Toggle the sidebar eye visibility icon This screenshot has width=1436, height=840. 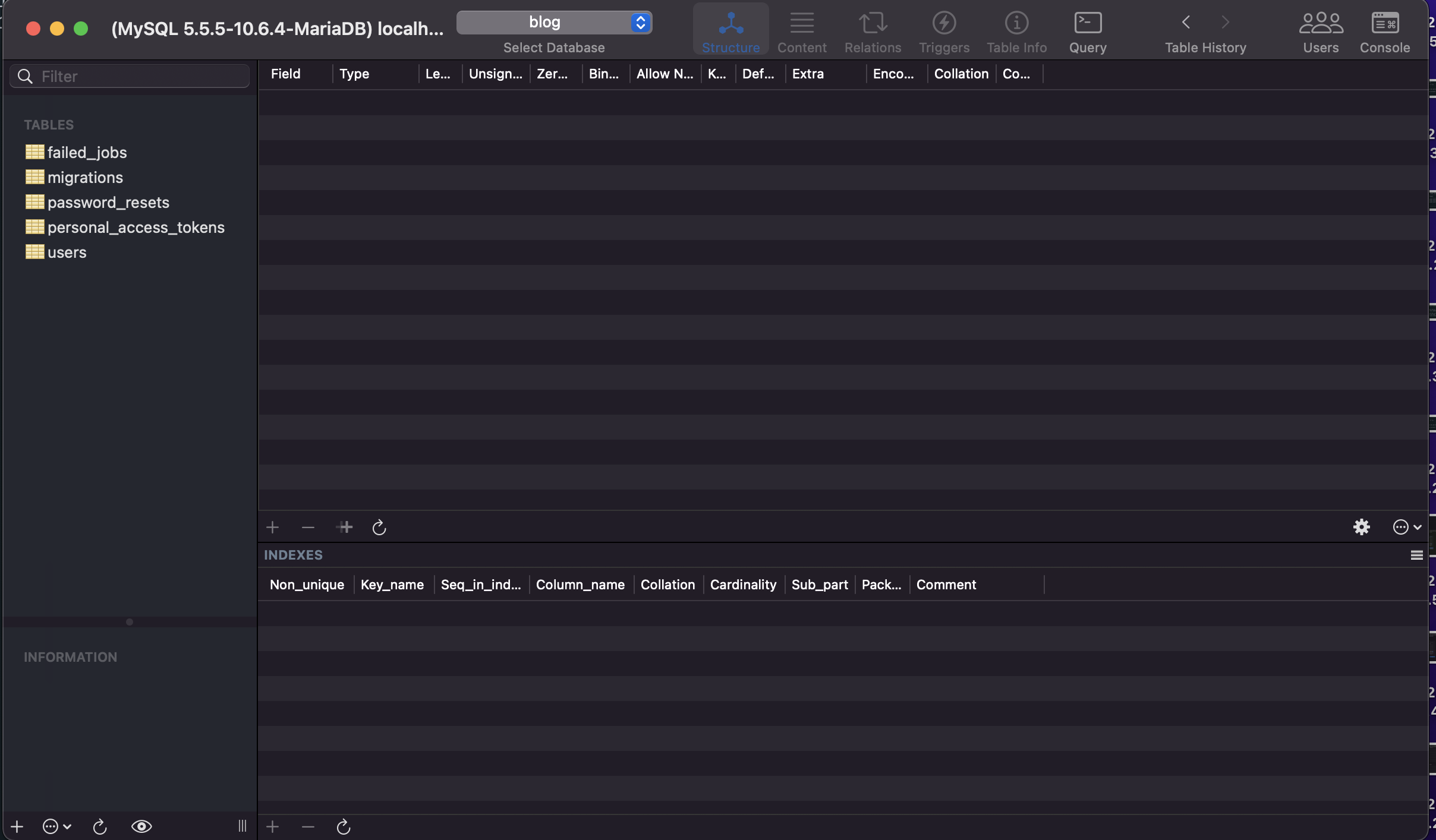(141, 826)
